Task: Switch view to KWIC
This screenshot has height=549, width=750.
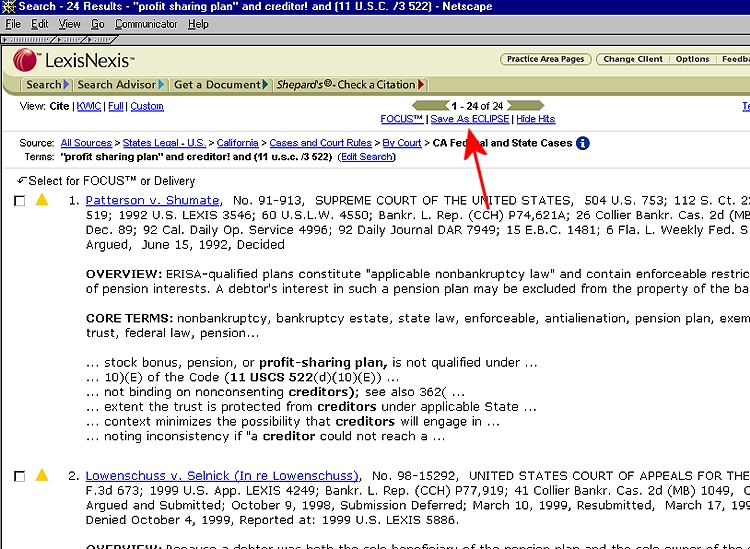Action: coord(89,106)
